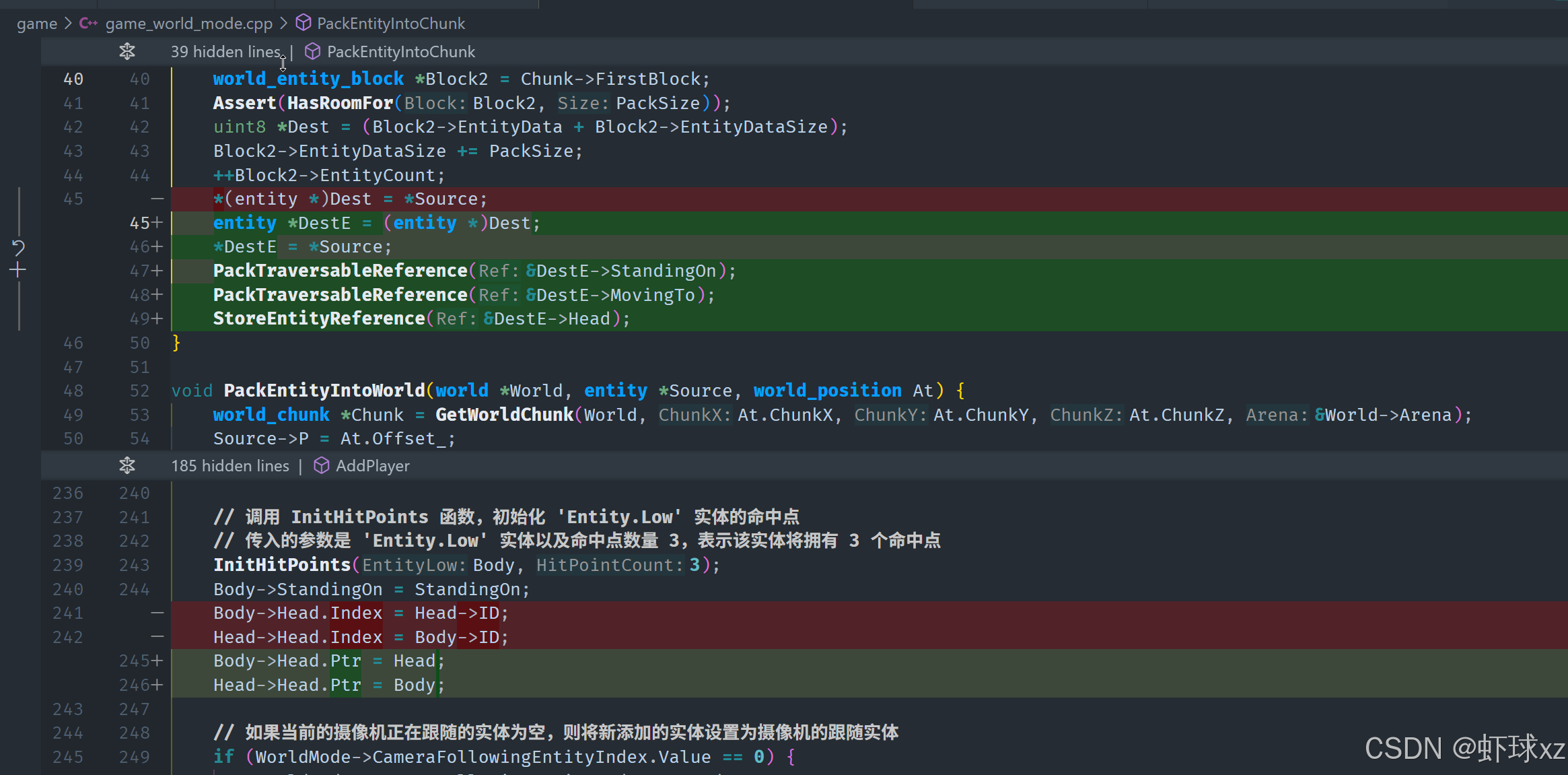Screen dimensions: 1568x775
Task: Click the GetWorldChunk function call
Action: point(504,415)
